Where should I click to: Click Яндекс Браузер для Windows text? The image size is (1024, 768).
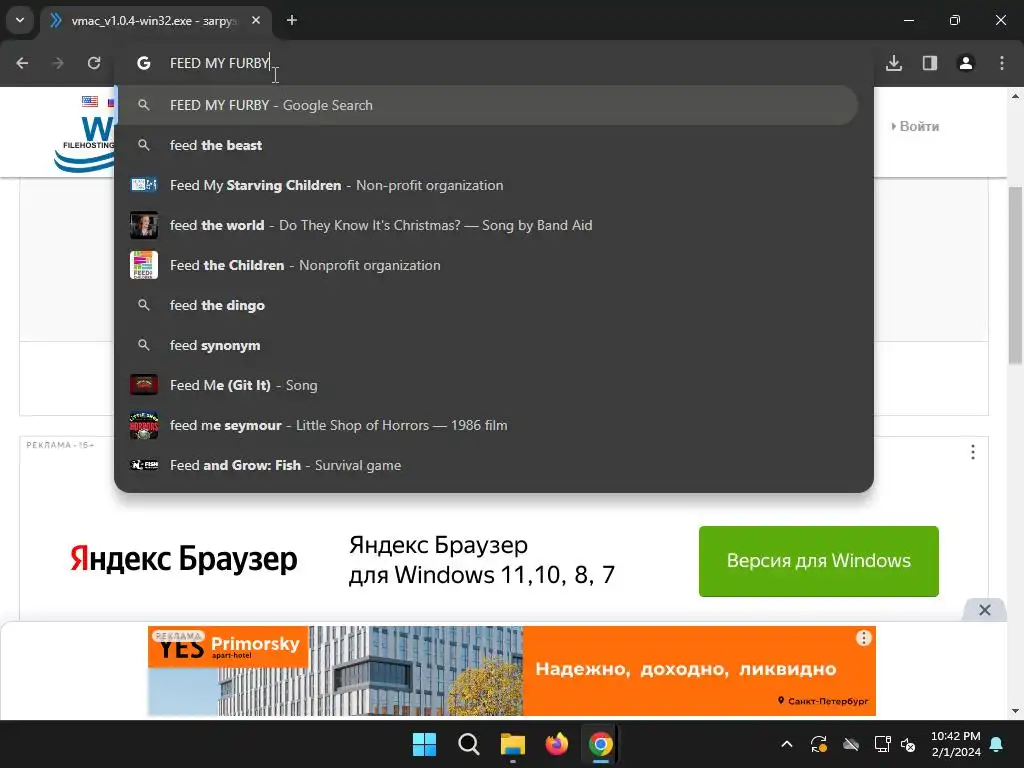[481, 560]
